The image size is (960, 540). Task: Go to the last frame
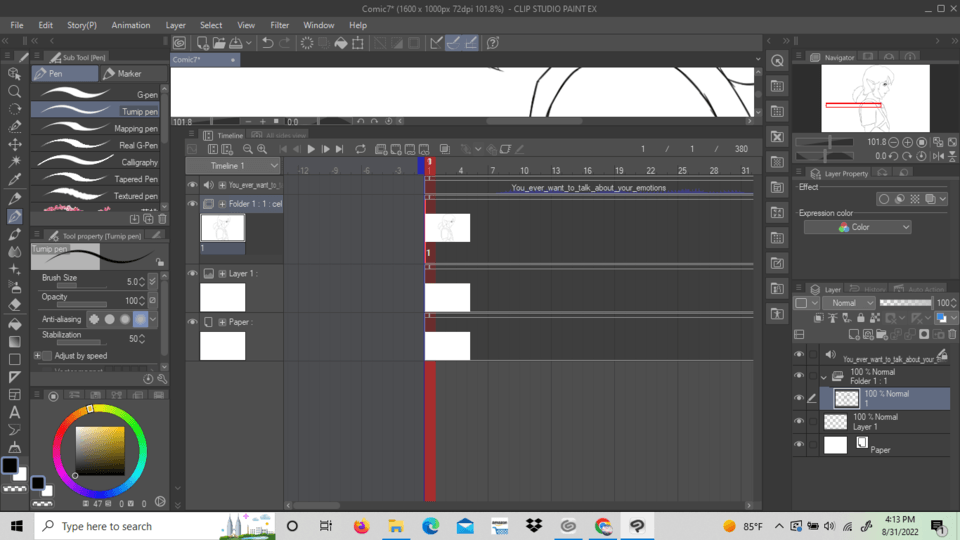point(340,149)
